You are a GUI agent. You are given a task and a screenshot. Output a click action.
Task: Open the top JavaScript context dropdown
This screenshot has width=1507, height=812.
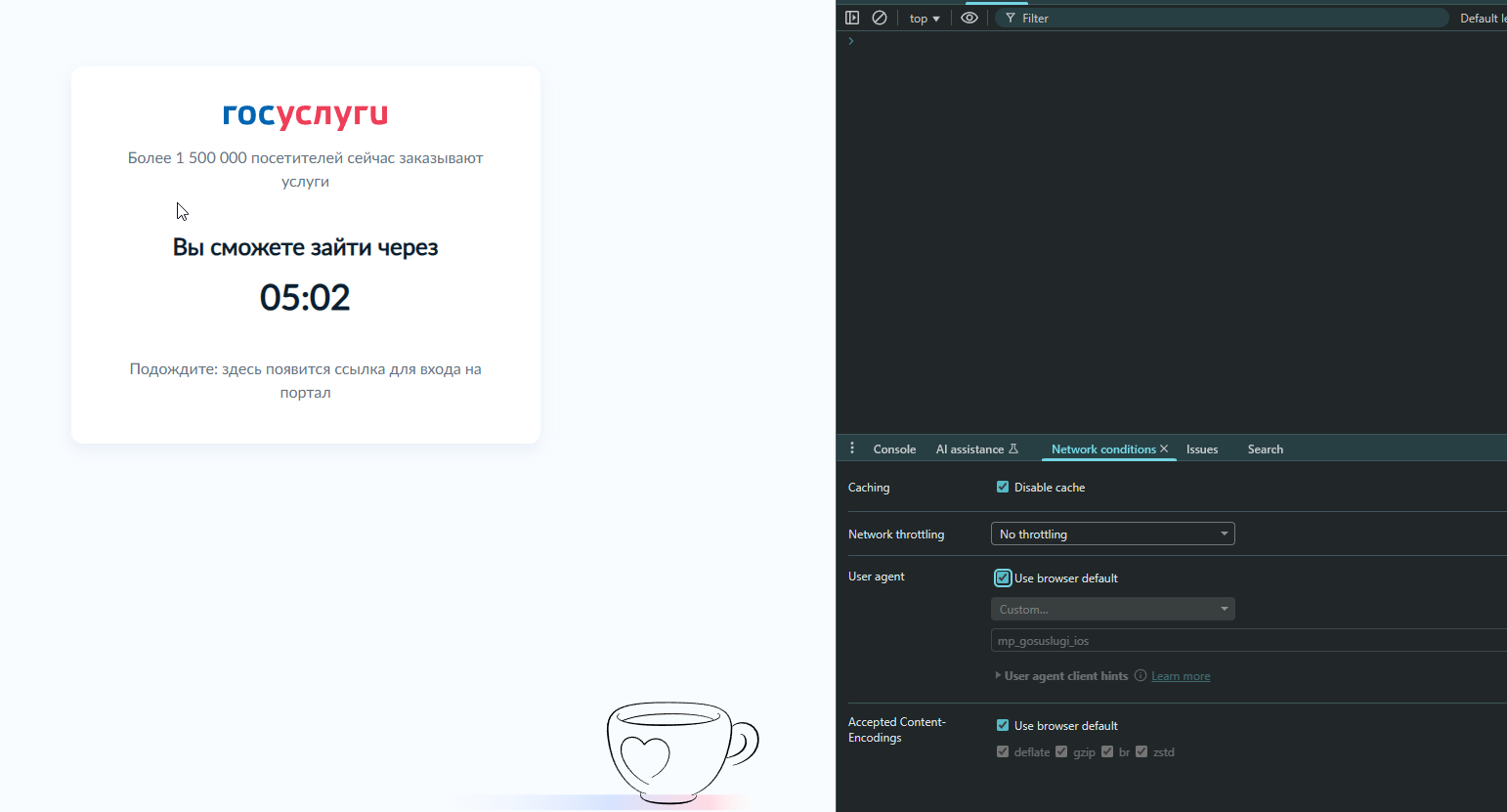coord(925,19)
